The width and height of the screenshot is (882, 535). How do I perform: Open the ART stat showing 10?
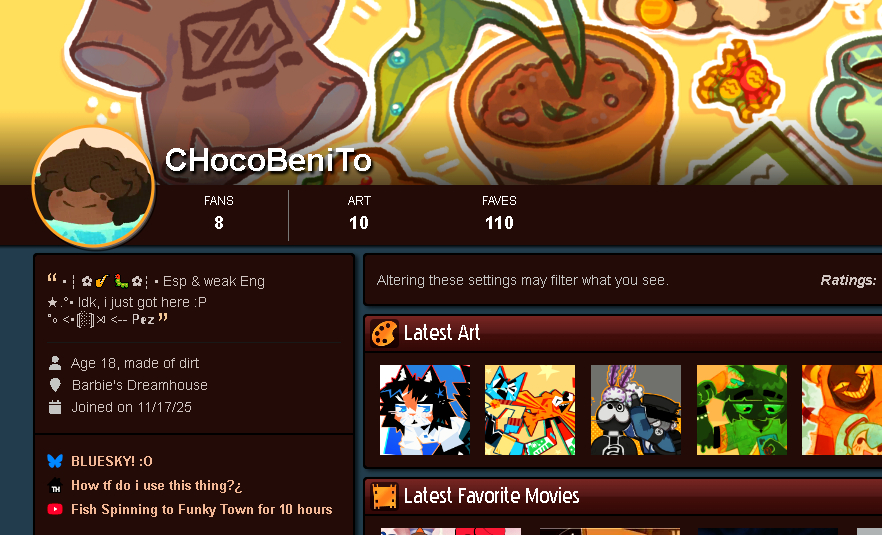359,214
